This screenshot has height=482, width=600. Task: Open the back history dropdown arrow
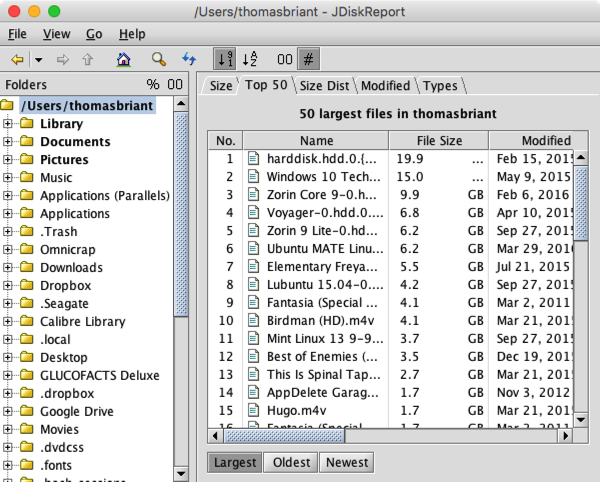(38, 60)
